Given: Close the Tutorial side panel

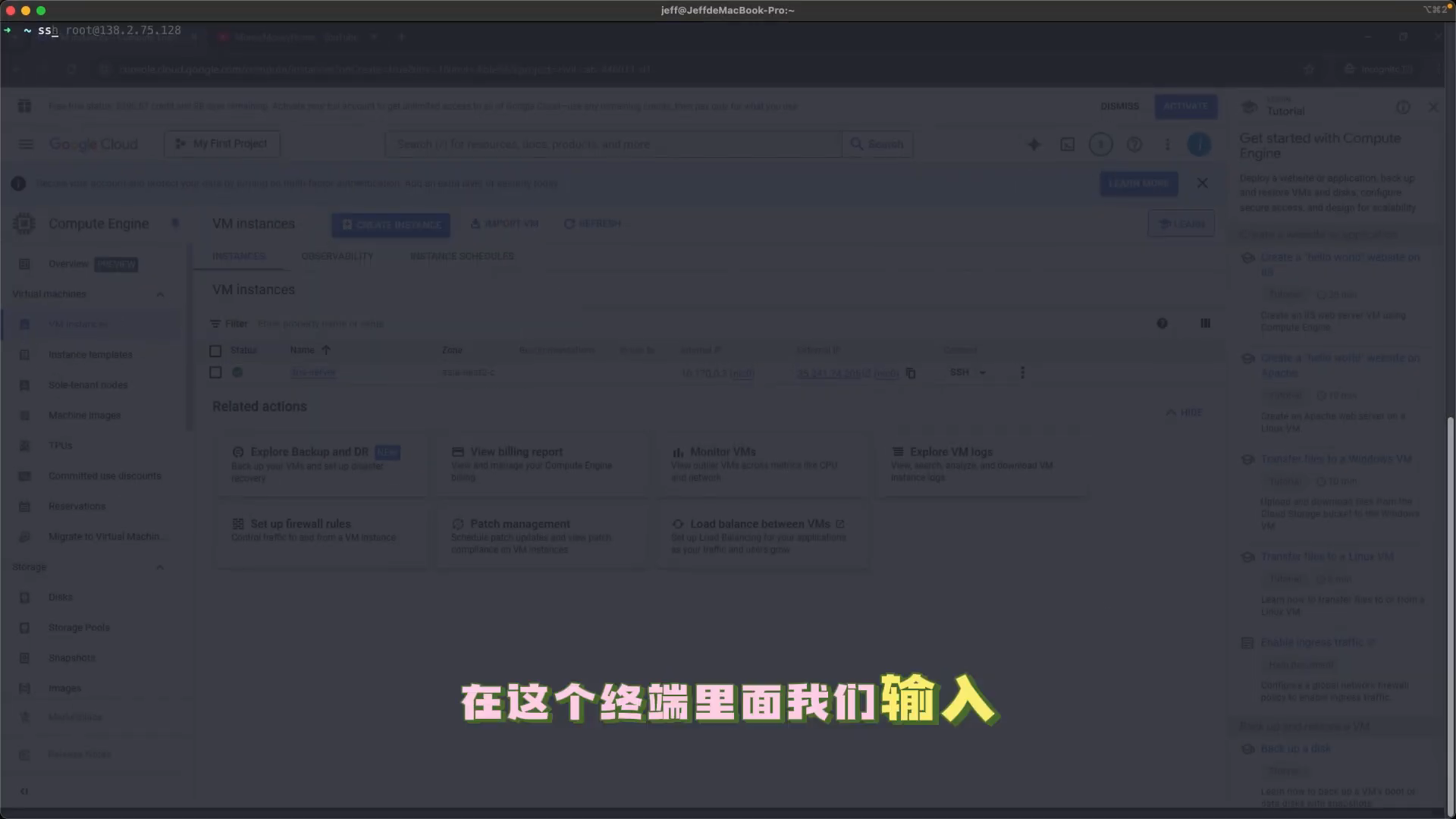Looking at the screenshot, I should pos(1432,108).
